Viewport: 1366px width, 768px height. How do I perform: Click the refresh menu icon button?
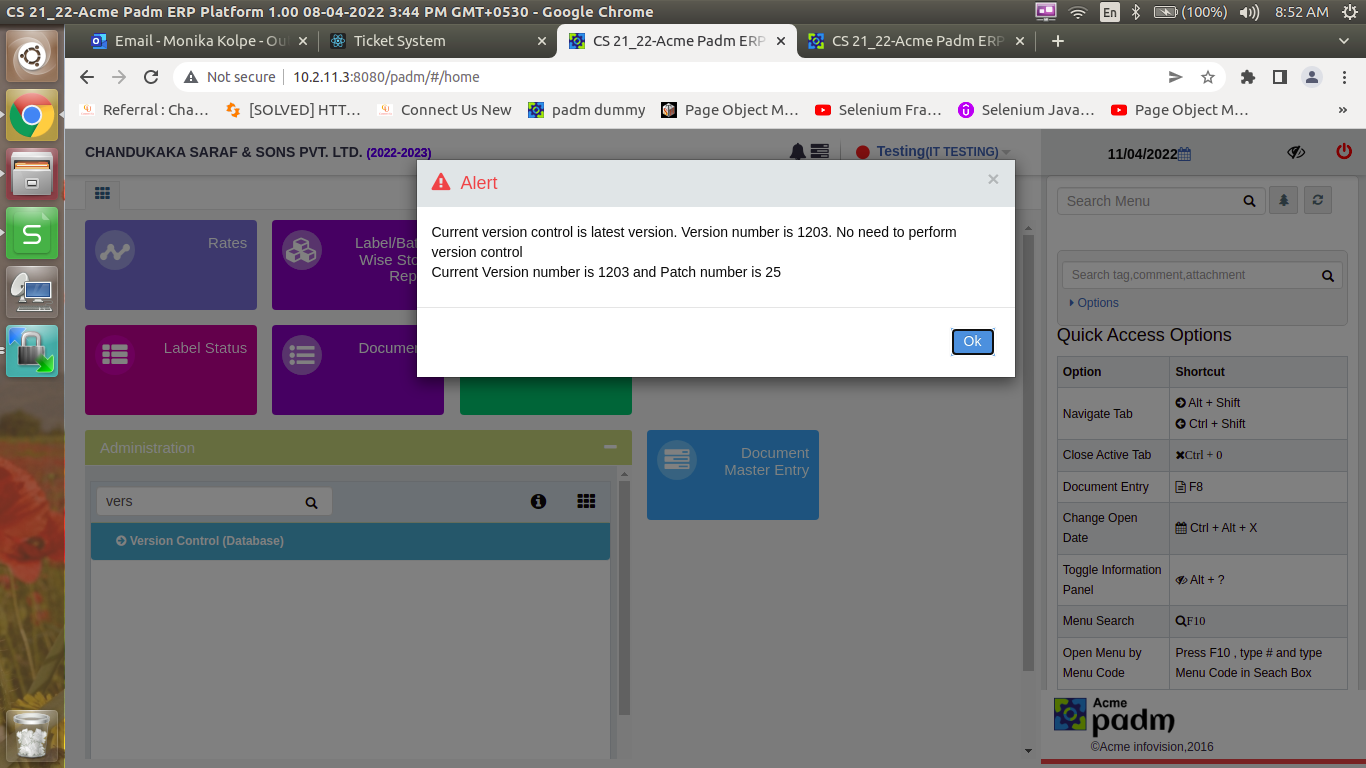point(1318,200)
